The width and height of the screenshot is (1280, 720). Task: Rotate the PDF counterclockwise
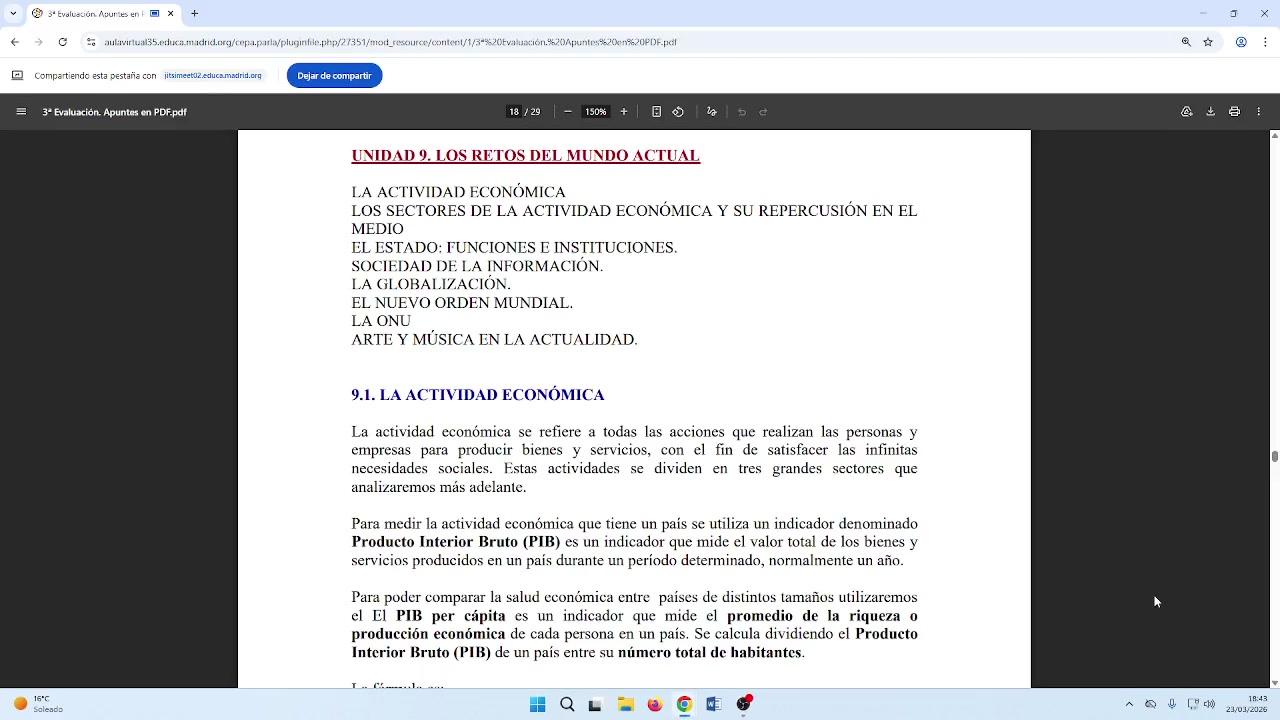click(678, 112)
